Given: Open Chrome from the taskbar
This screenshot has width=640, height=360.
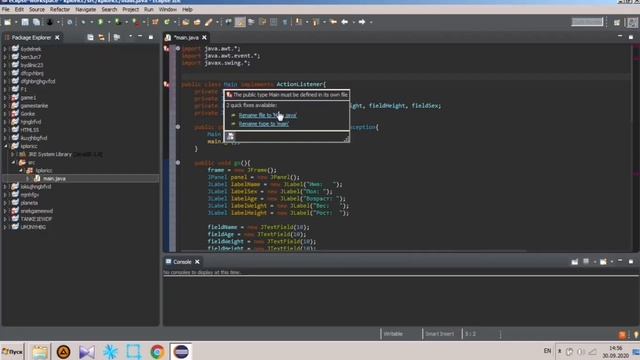Looking at the screenshot, I should click(157, 351).
